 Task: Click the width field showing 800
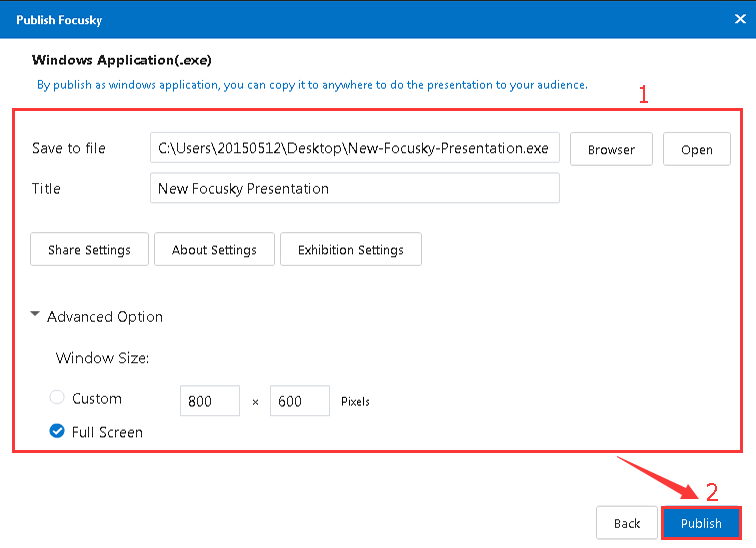click(210, 401)
